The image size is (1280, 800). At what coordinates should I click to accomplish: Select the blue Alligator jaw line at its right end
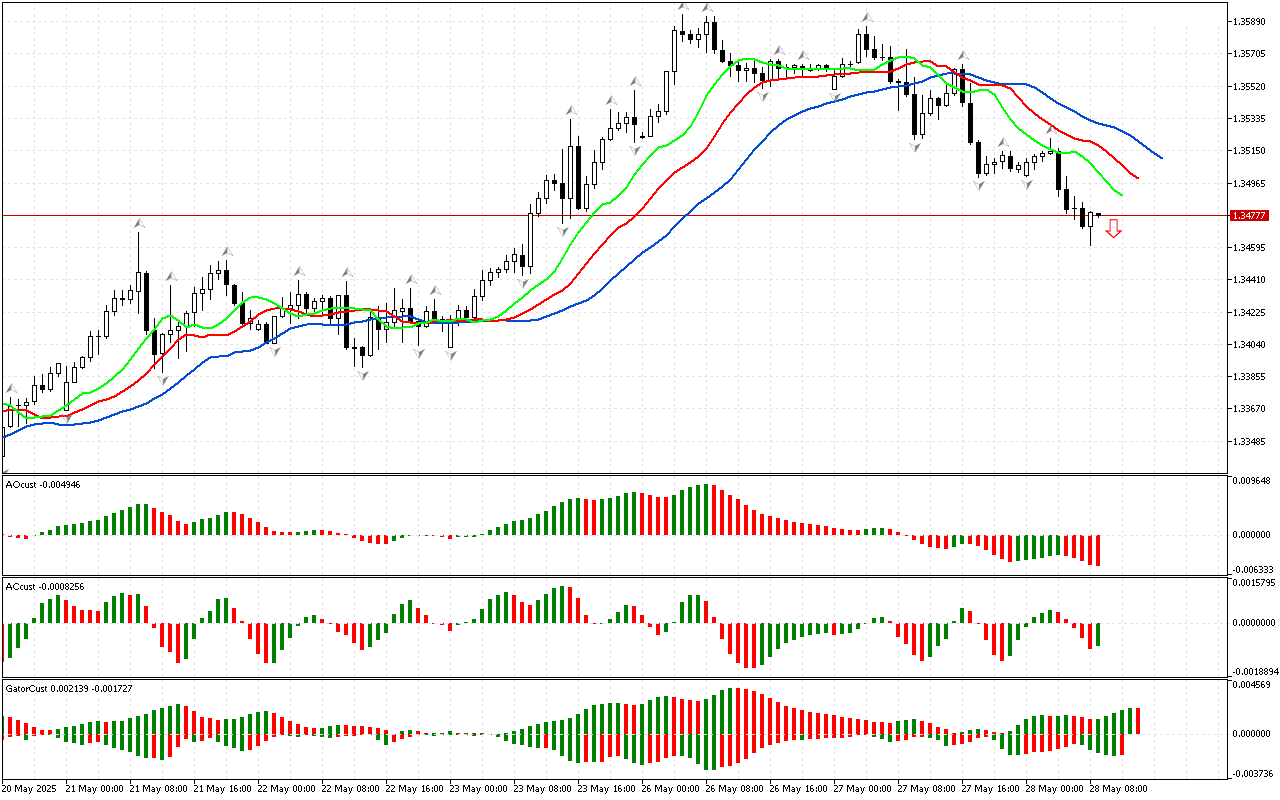1159,157
